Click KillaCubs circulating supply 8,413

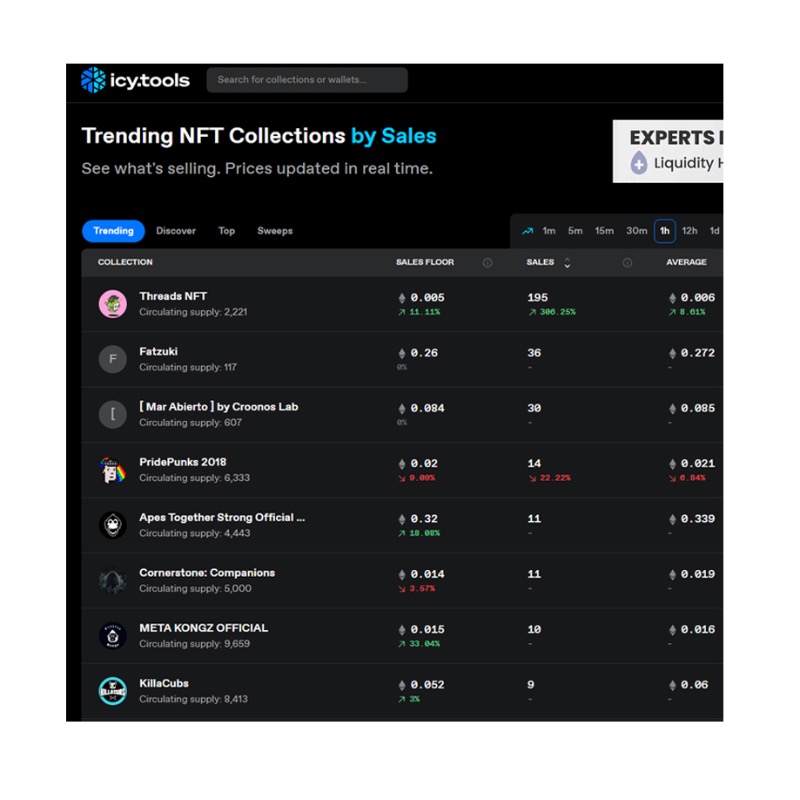(x=193, y=699)
